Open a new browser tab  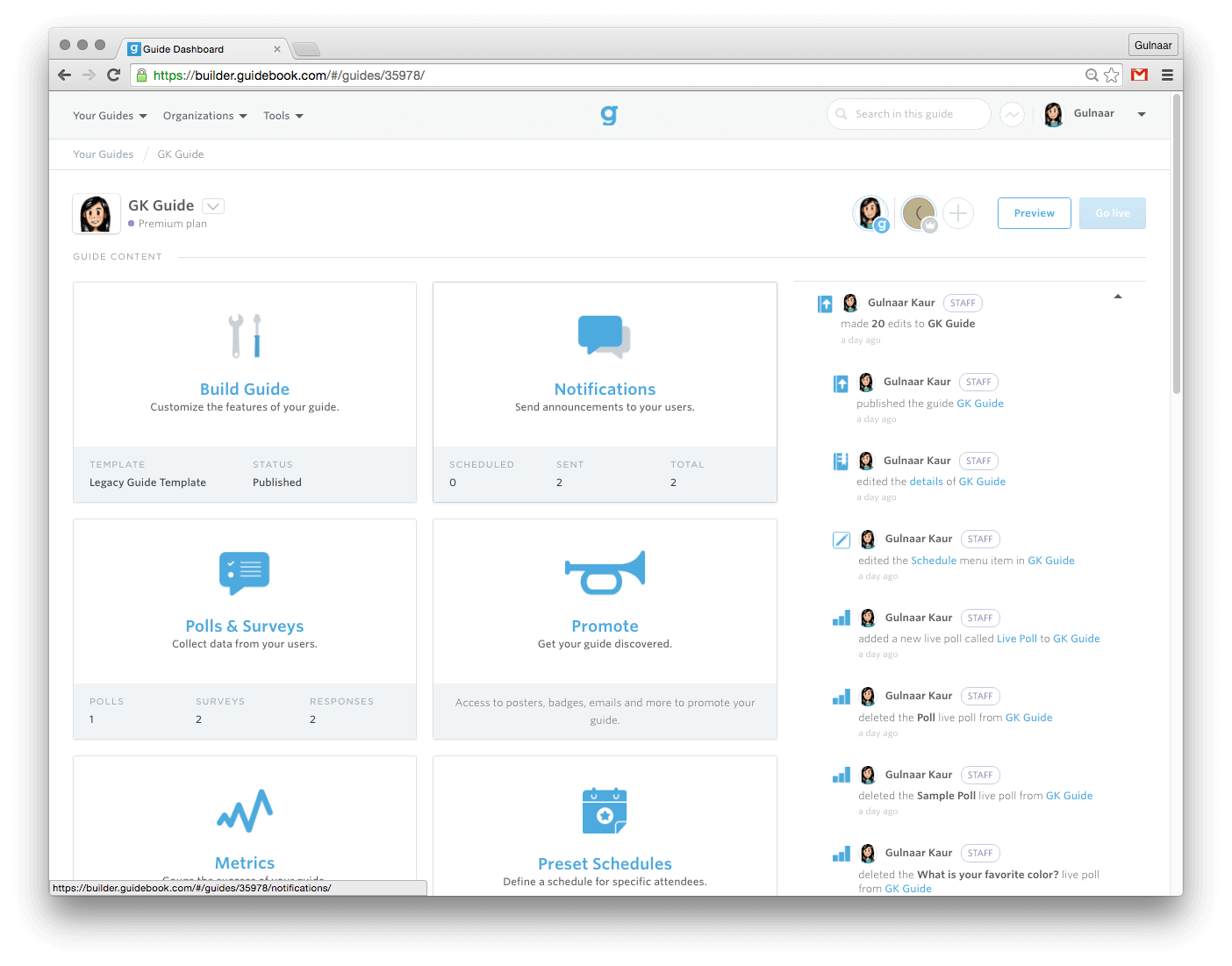[x=306, y=49]
